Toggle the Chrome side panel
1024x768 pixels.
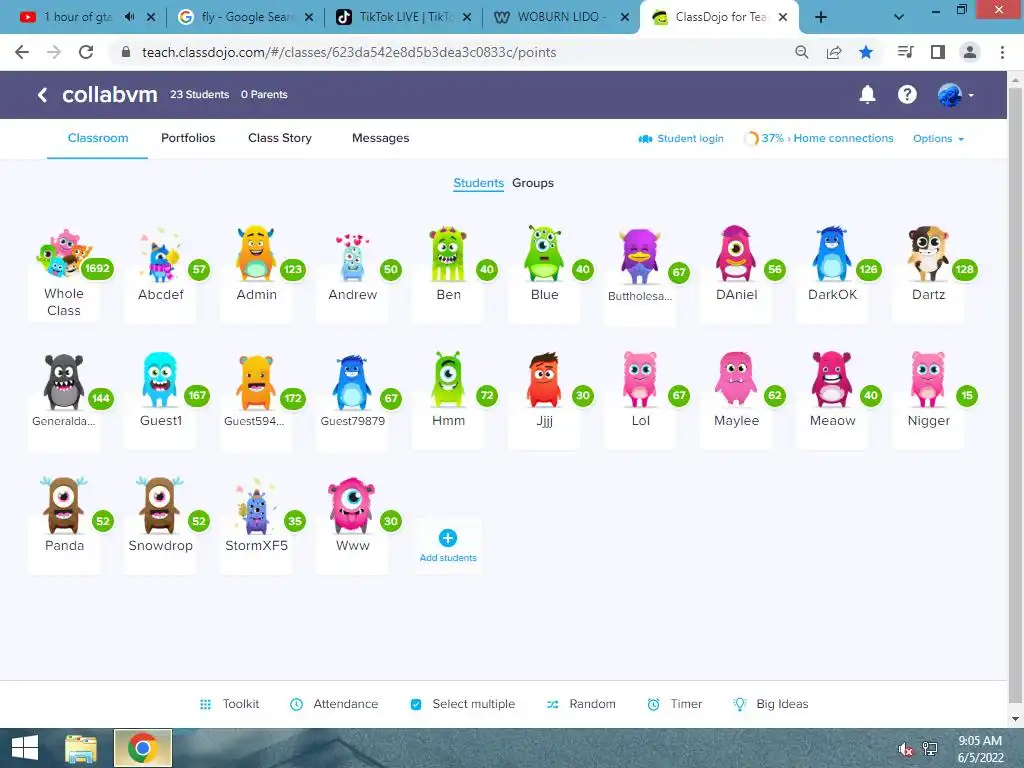(938, 52)
